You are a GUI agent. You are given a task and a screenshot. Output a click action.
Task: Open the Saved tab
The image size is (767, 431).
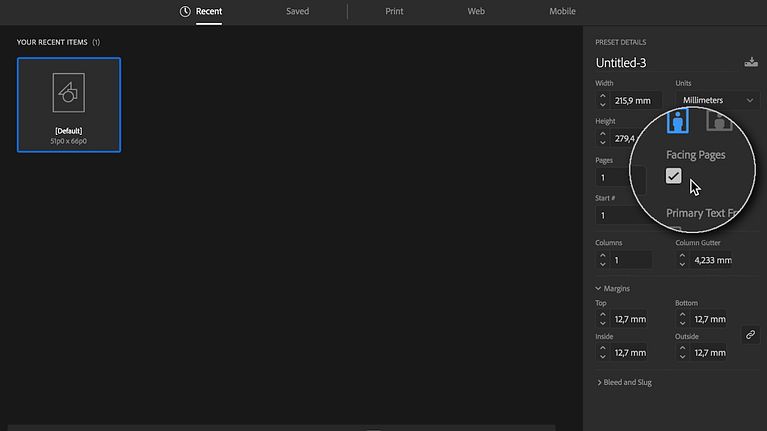297,11
